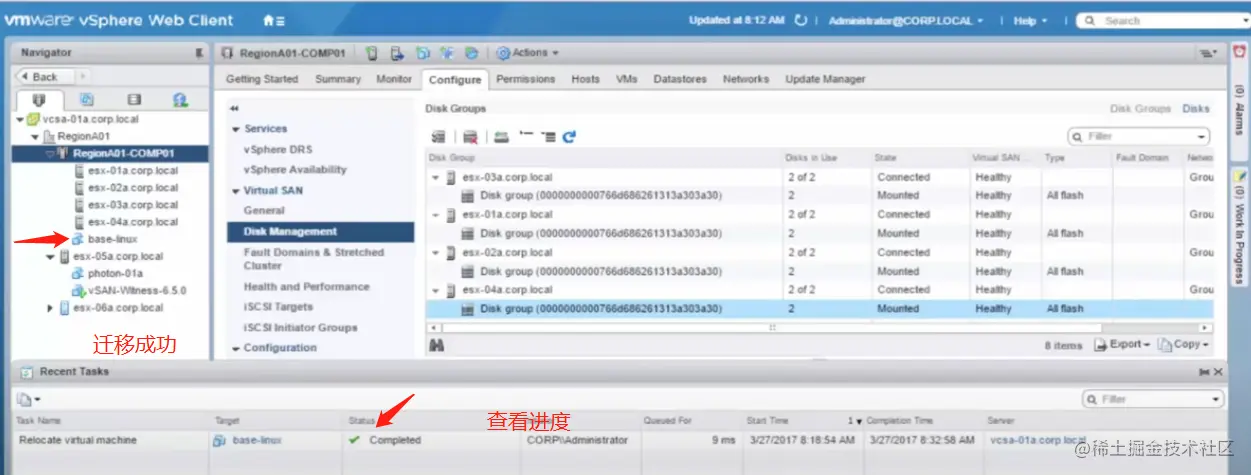This screenshot has width=1251, height=475.
Task: Collapse the Services section
Action: pos(236,129)
